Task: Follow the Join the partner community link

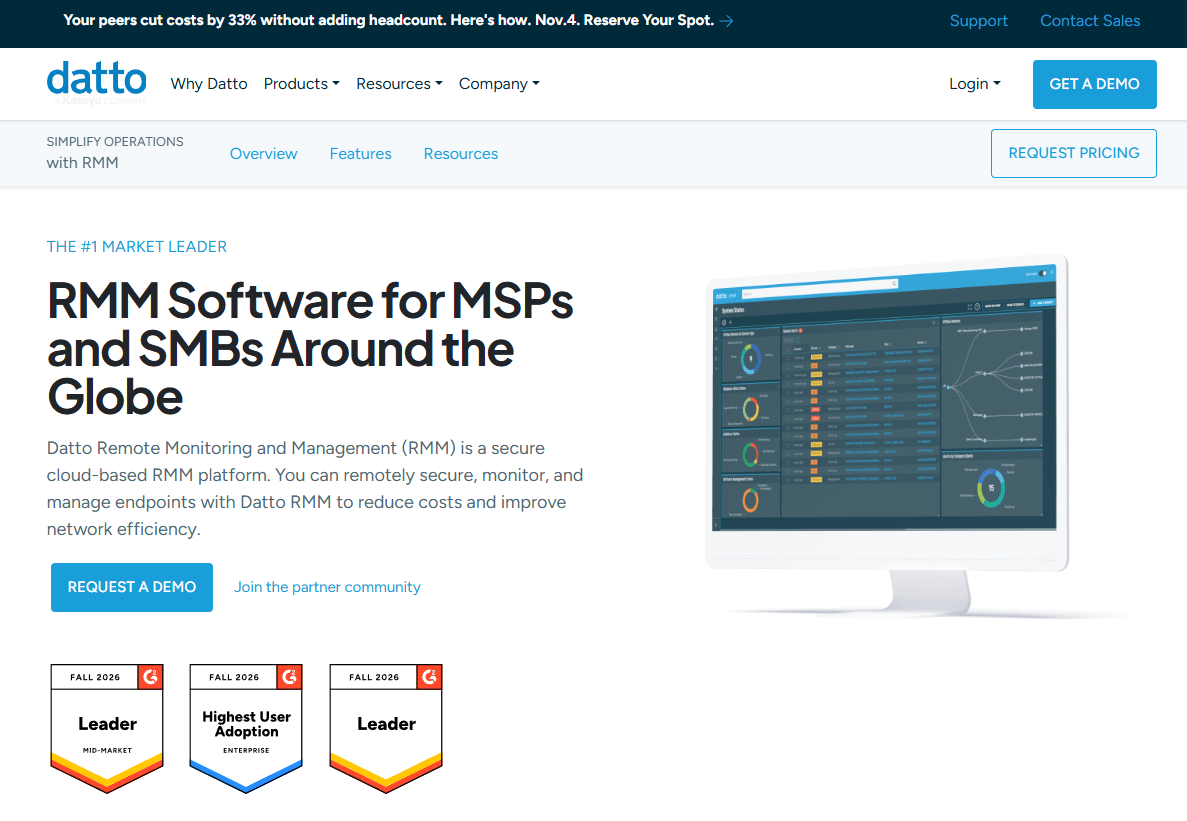Action: tap(327, 587)
